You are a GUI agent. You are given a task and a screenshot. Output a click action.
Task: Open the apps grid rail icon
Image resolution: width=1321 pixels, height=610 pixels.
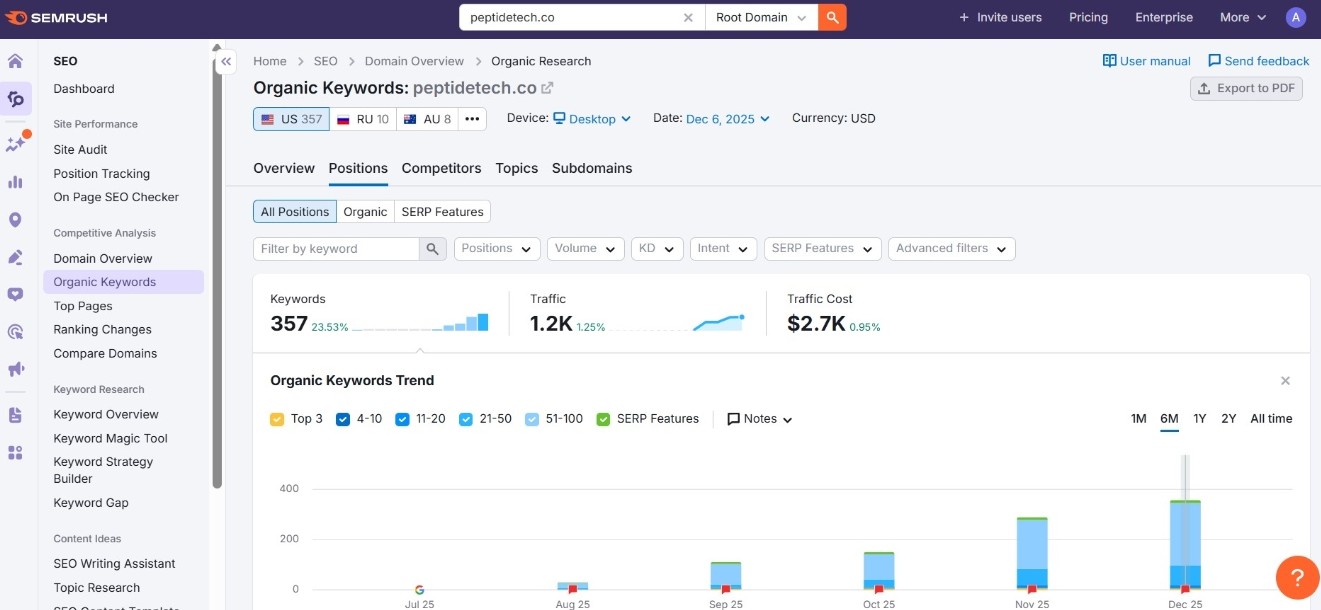(x=15, y=453)
